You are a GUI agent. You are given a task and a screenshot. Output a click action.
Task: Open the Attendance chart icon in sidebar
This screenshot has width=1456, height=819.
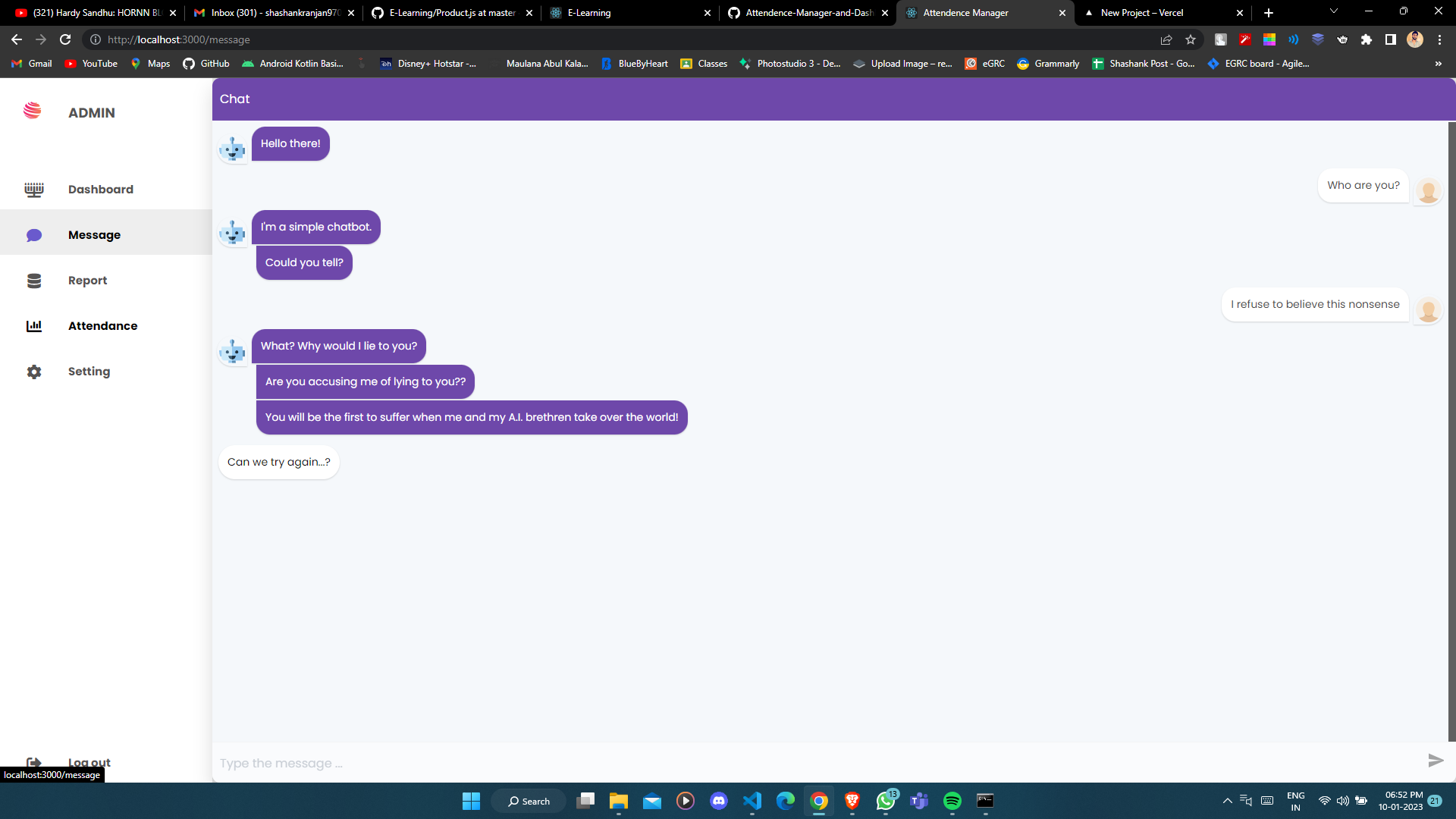point(34,326)
